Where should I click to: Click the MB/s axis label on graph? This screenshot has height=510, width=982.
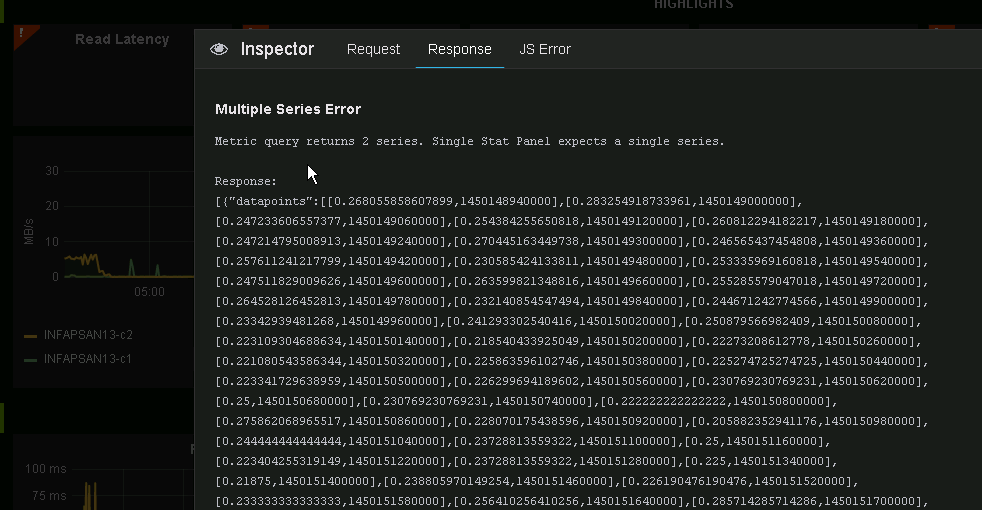(x=30, y=231)
